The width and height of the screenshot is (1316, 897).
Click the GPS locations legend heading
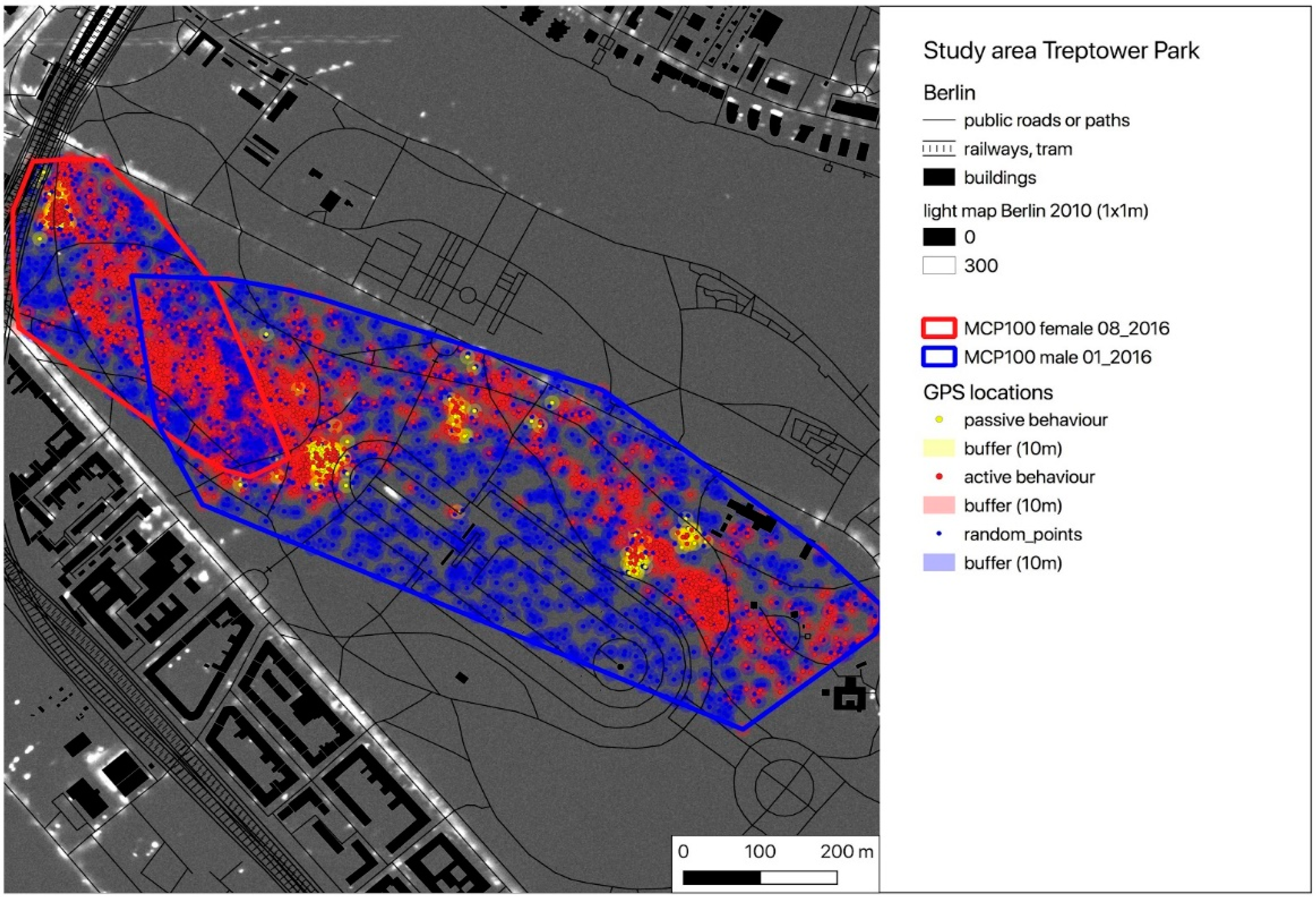tap(987, 392)
